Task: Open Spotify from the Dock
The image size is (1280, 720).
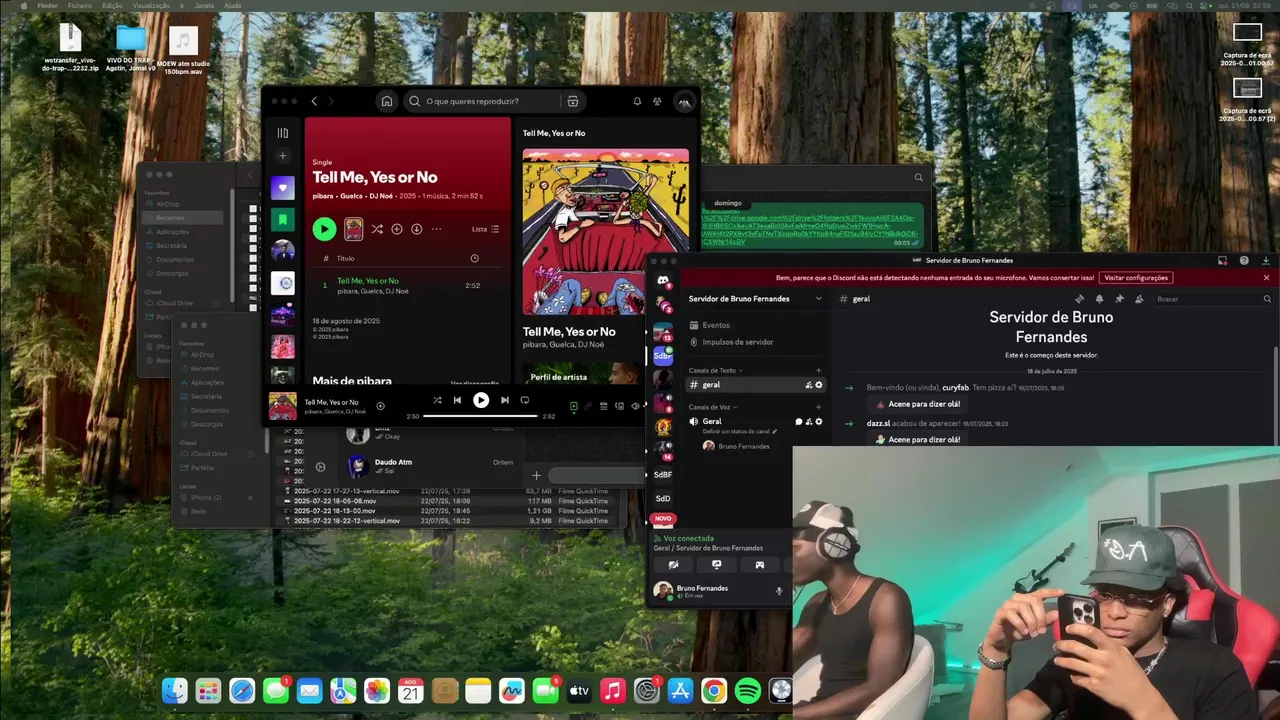Action: [x=747, y=690]
